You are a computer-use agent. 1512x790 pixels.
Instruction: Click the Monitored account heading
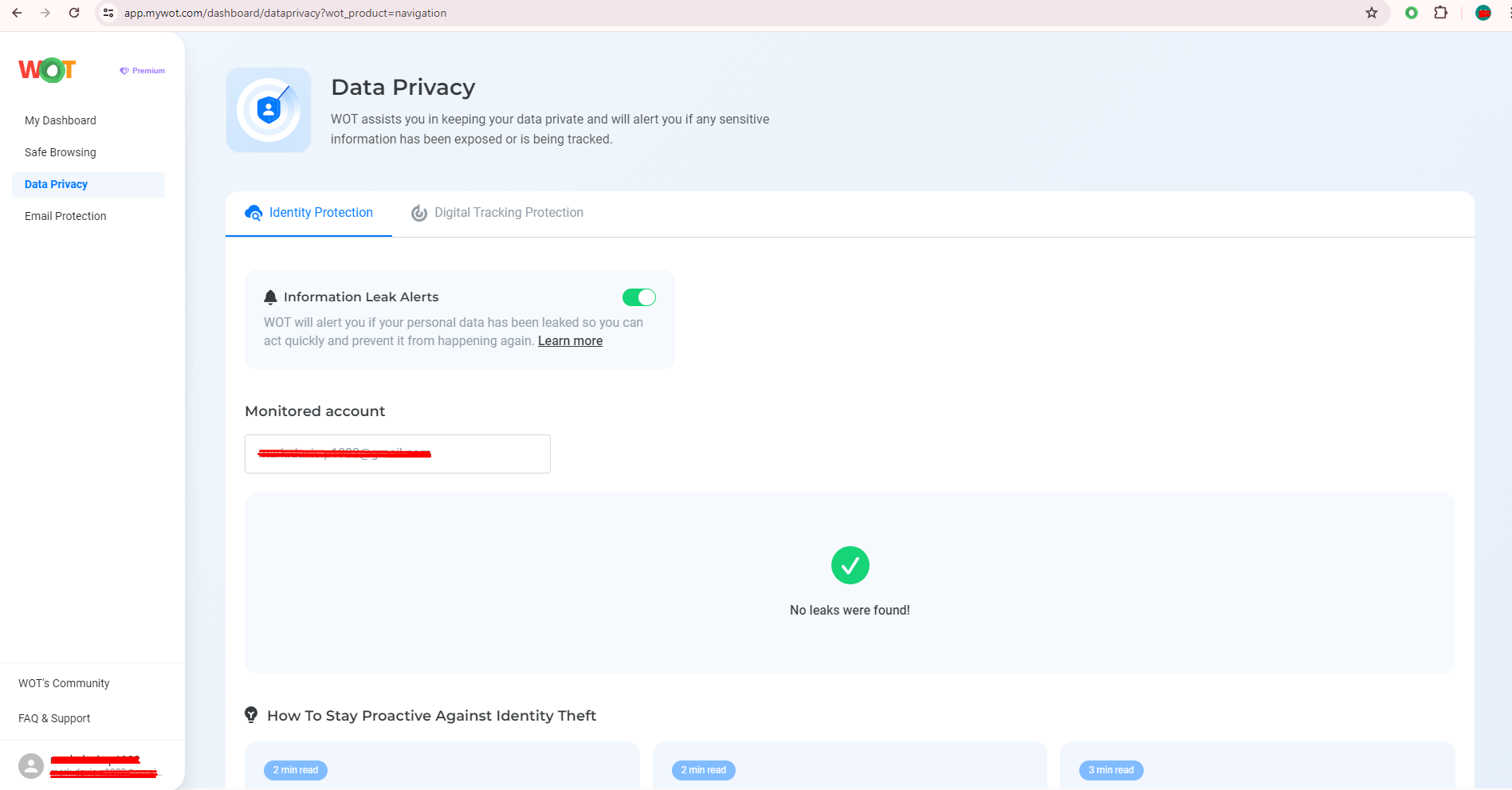click(x=315, y=411)
